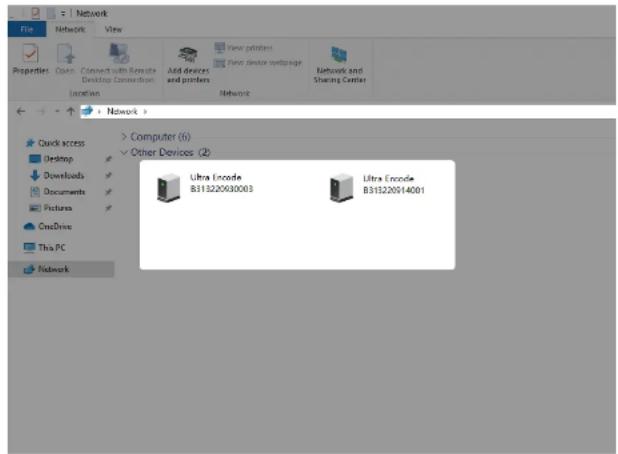
Task: Expand the Computer (6) group
Action: pyautogui.click(x=124, y=137)
